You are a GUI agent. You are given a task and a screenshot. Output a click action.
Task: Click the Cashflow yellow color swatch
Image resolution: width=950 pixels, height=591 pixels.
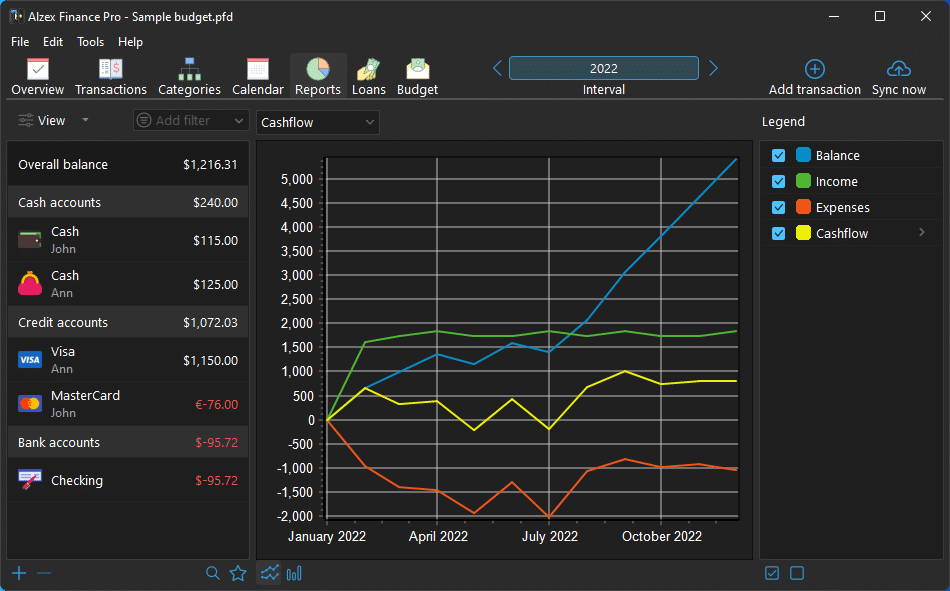(x=803, y=233)
